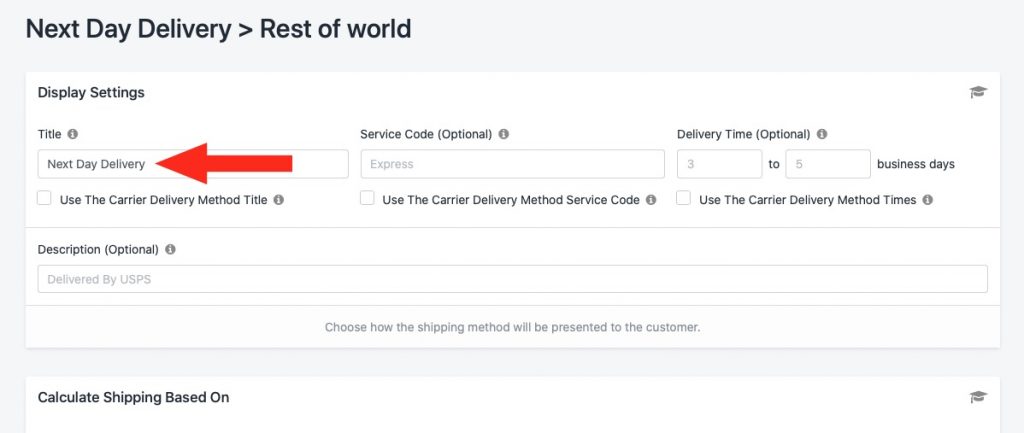The height and width of the screenshot is (433, 1024).
Task: Click info icon after Carrier Delivery Method Times
Action: pos(927,200)
